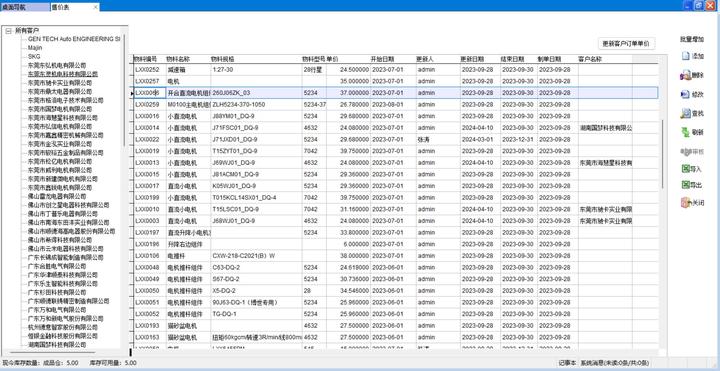Screen dimensions: 720x371
Task: Click the 关闭 (close) door icon
Action: 692,202
